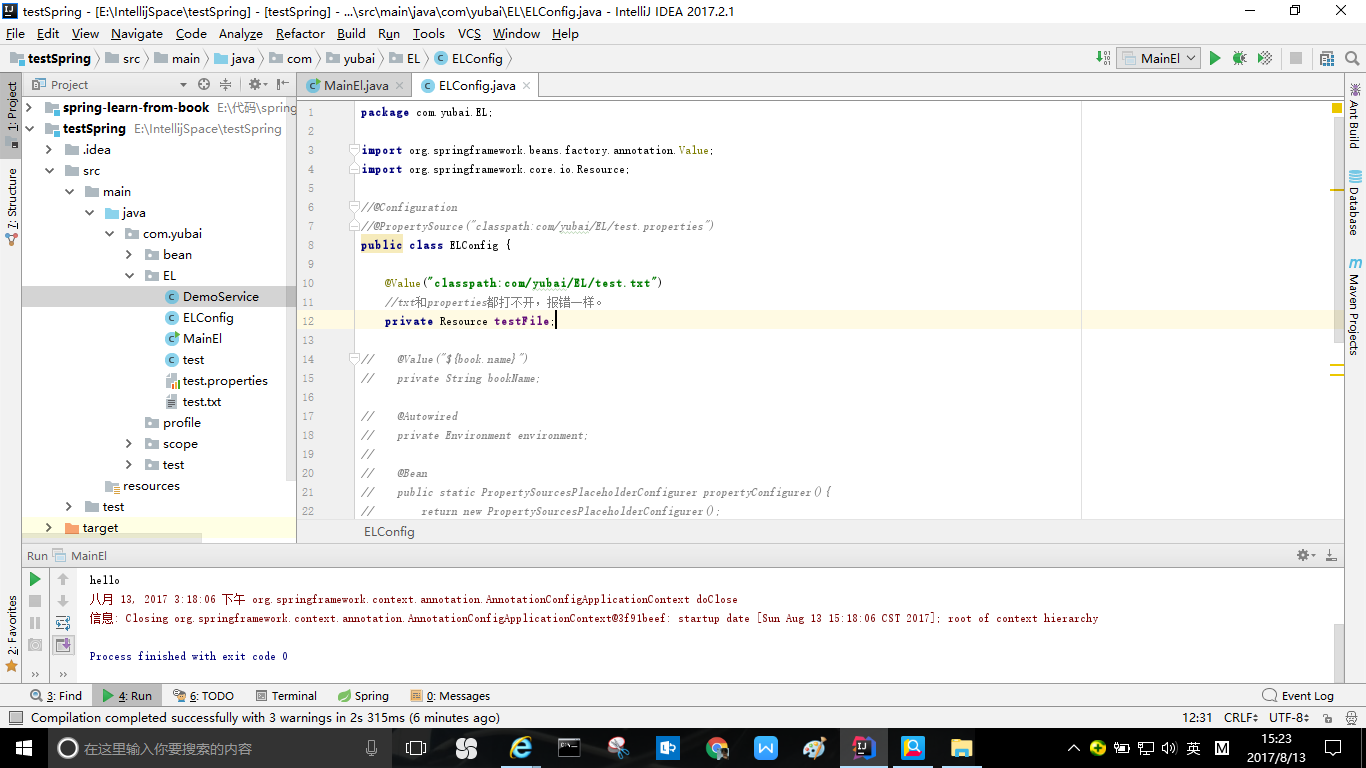
Task: Open the Spring tool window
Action: point(363,696)
